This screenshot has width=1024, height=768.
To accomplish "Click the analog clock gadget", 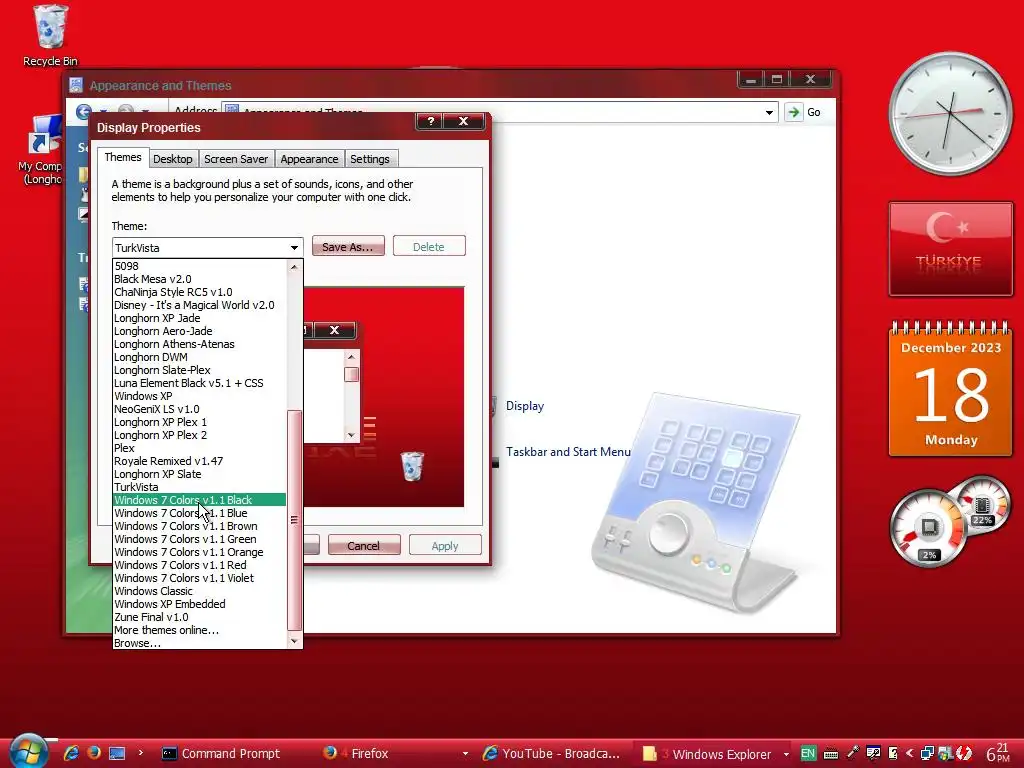I will (x=950, y=114).
